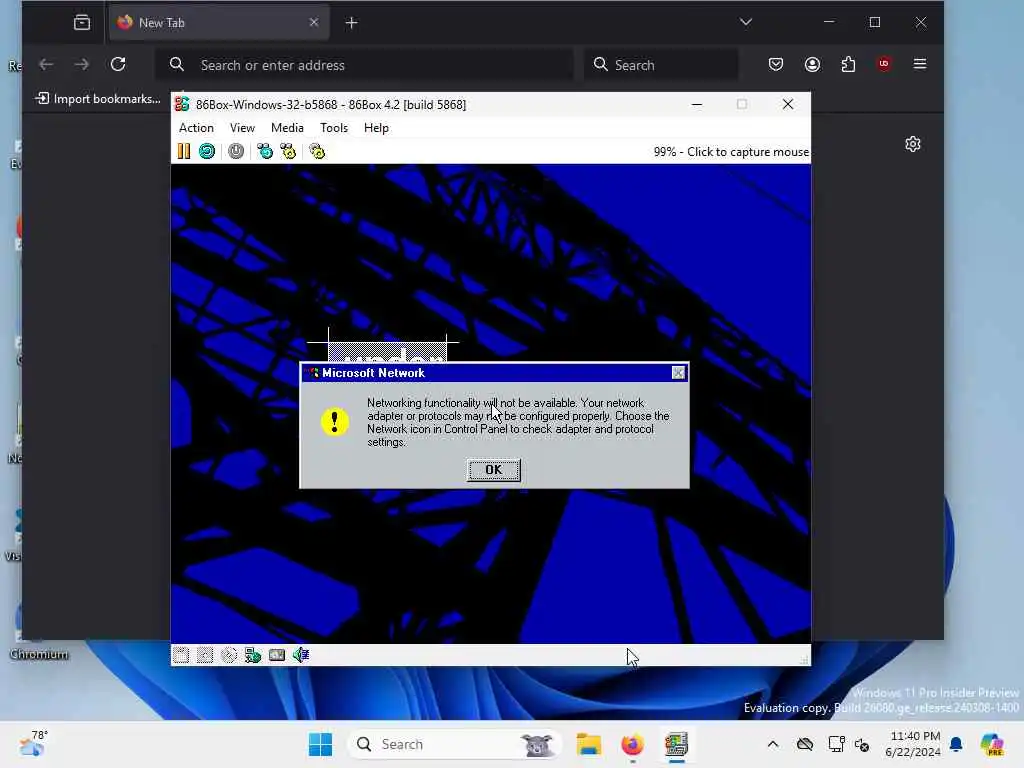This screenshot has width=1024, height=768.
Task: Click the hard disk status bar icon
Action: tap(277, 655)
